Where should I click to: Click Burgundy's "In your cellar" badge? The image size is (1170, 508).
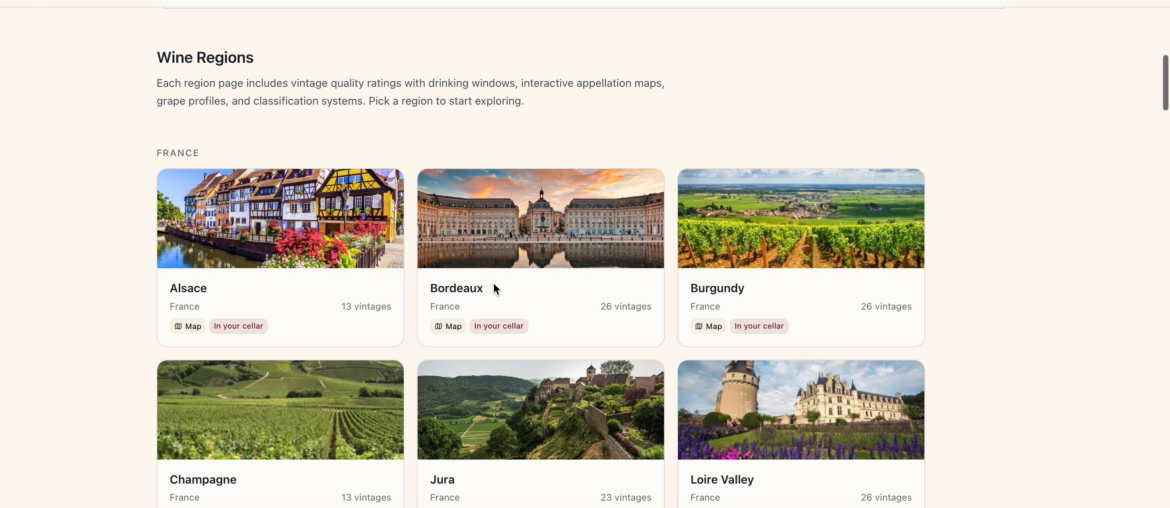coord(759,326)
